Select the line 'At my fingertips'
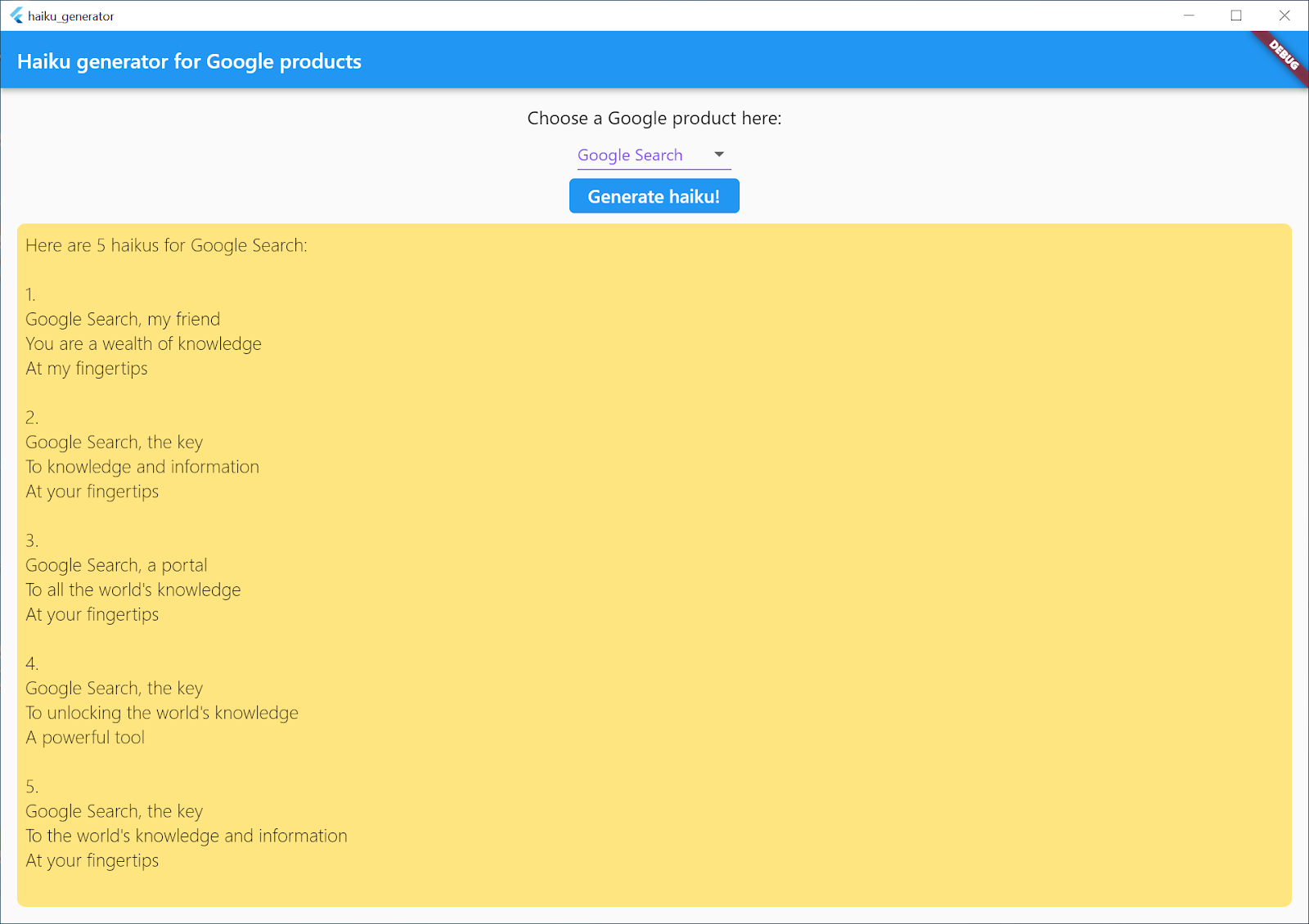 click(86, 368)
